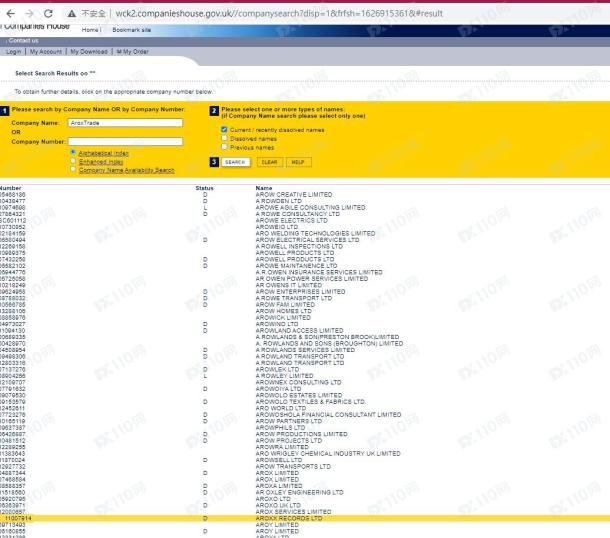Select the AROW CREATIVE LIMITED row
Viewport: 610px width, 538px height.
(294, 195)
